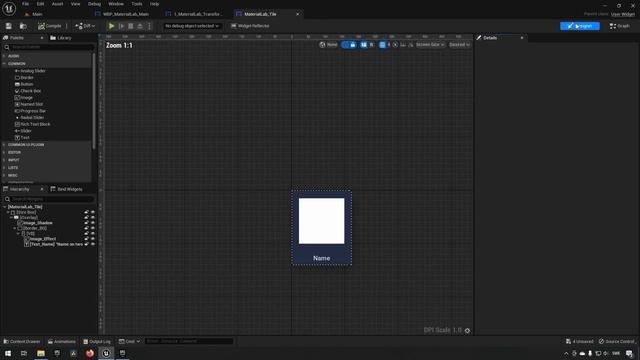Viewport: 640px width, 360px height.
Task: Select Check Box widget in Palette
Action: click(28, 91)
